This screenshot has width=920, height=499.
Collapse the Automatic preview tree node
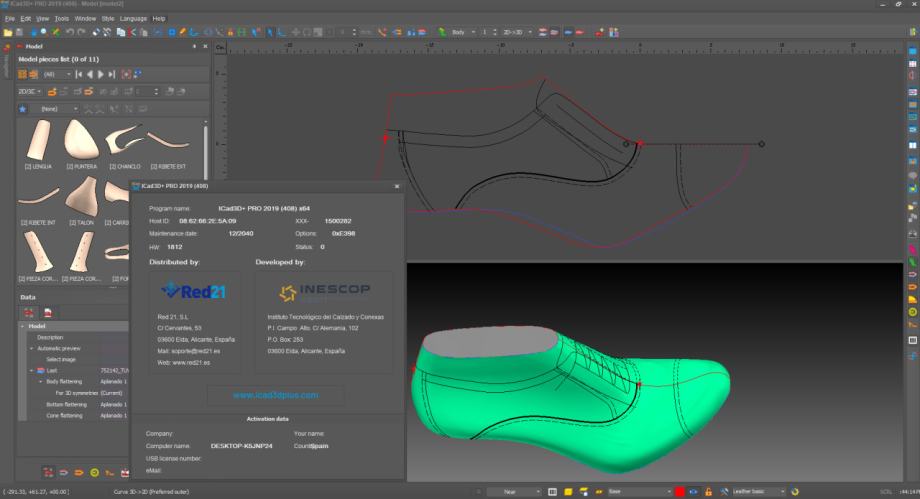(30, 348)
